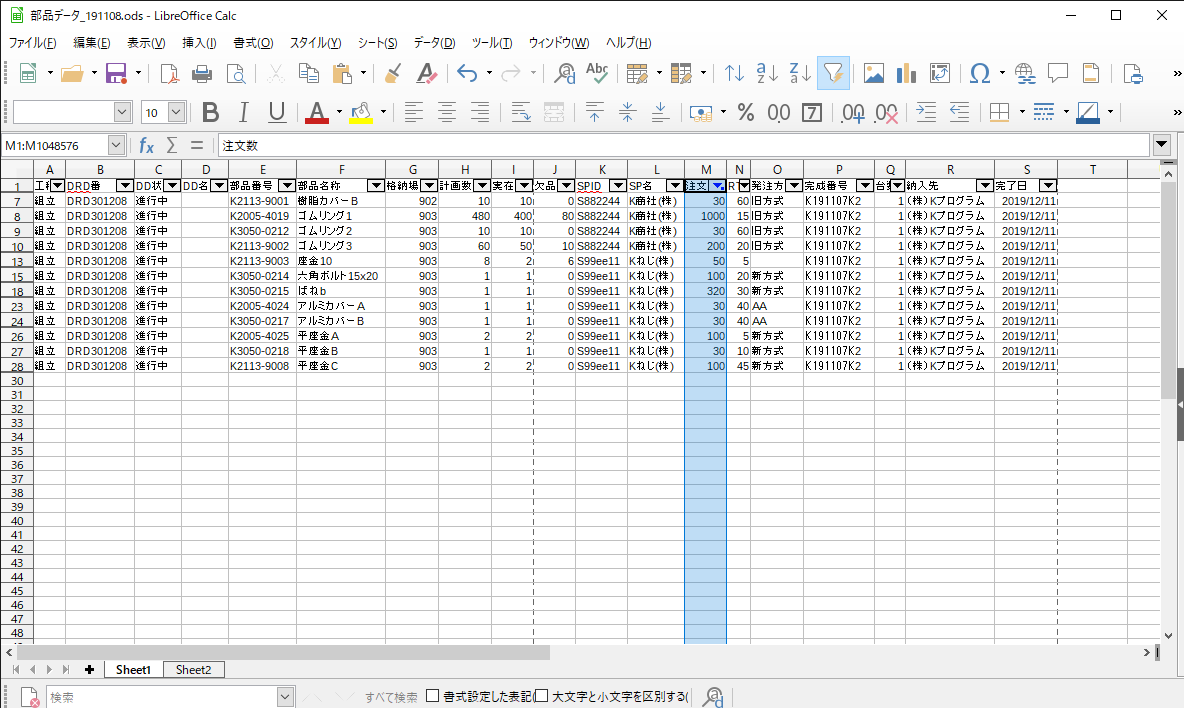The image size is (1184, 708).
Task: Select column M header
Action: point(705,170)
